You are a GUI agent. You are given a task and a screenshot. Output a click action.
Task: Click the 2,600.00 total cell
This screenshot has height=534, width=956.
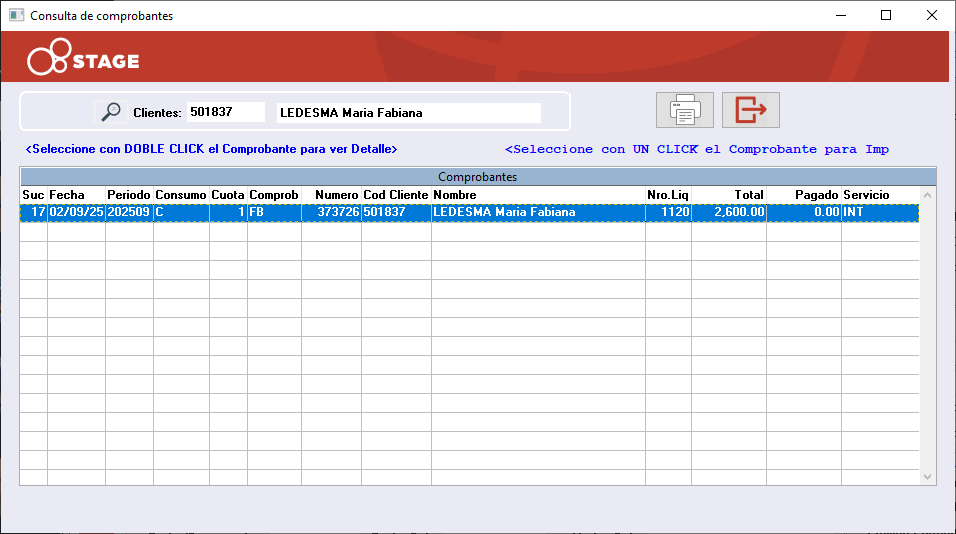[729, 212]
